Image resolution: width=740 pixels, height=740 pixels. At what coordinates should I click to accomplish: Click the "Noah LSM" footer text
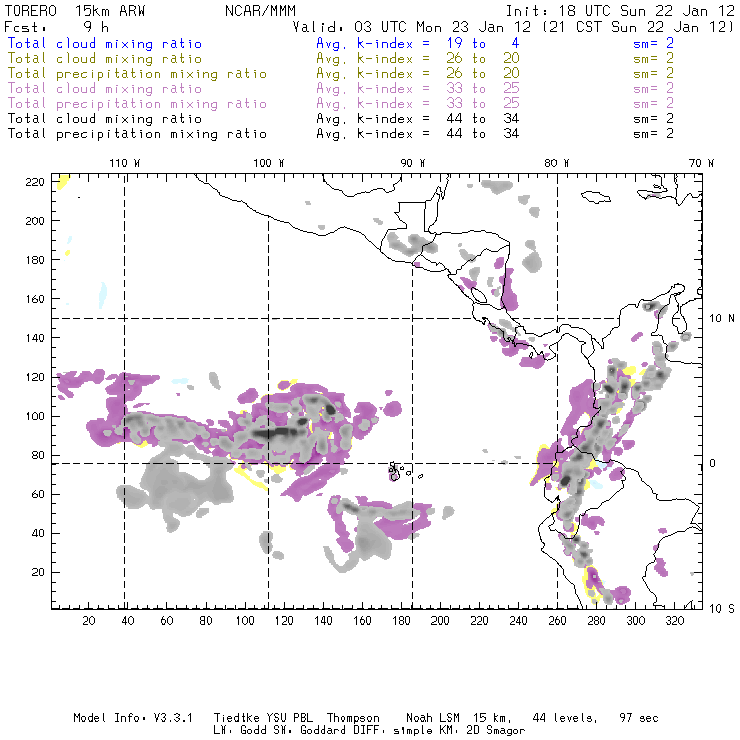click(x=433, y=718)
